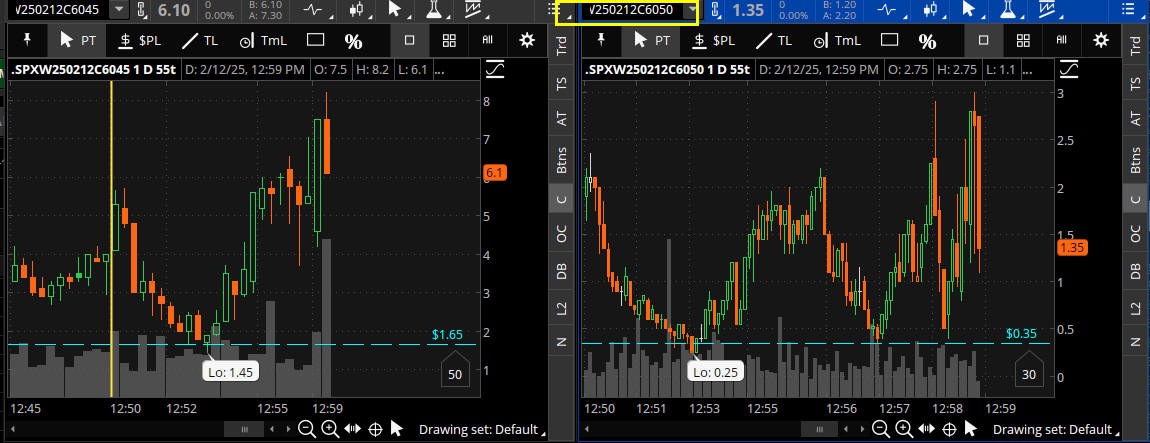
Task: Open gear settings in right chart toolbar
Action: coord(1100,40)
